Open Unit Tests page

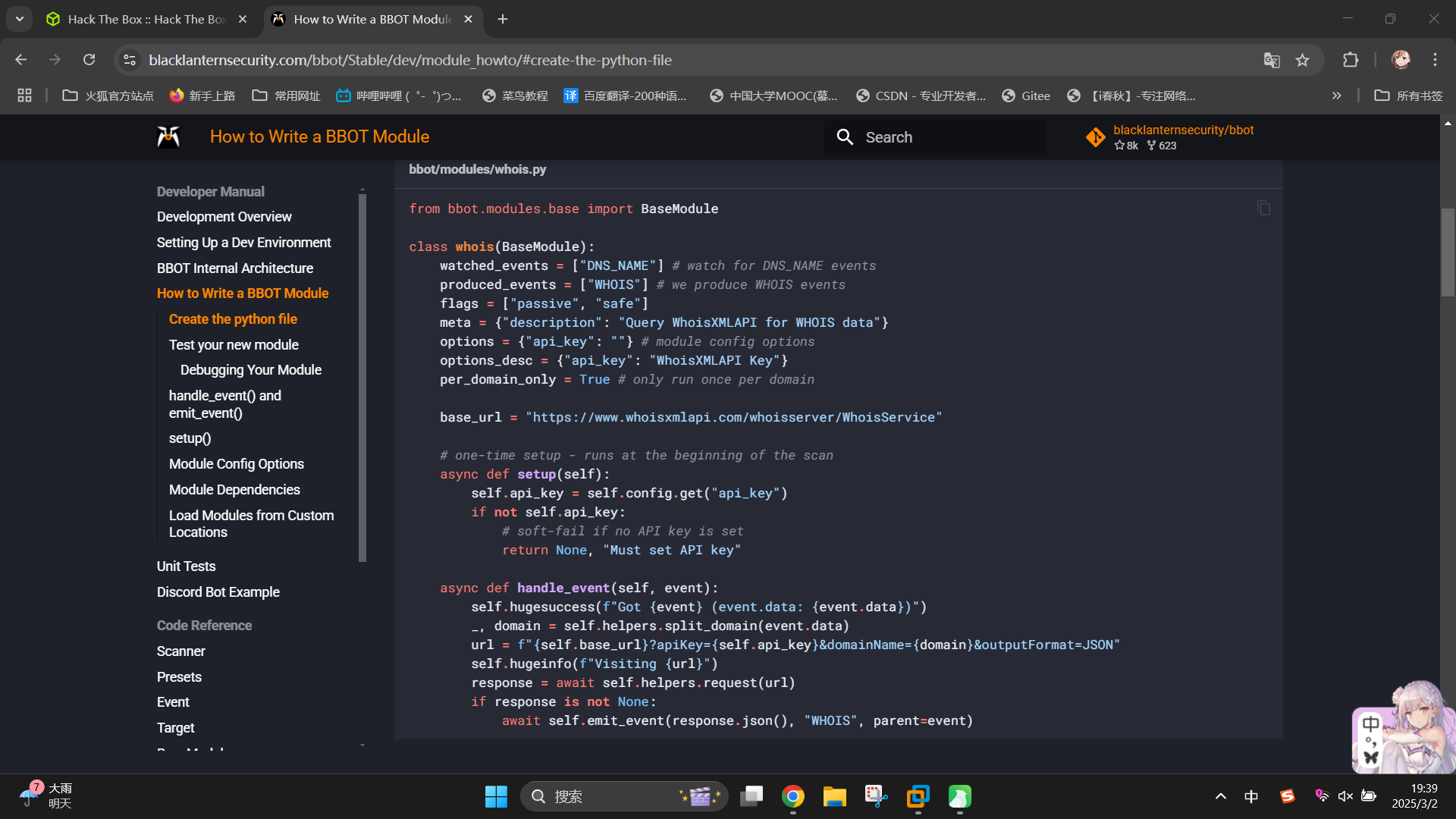186,566
